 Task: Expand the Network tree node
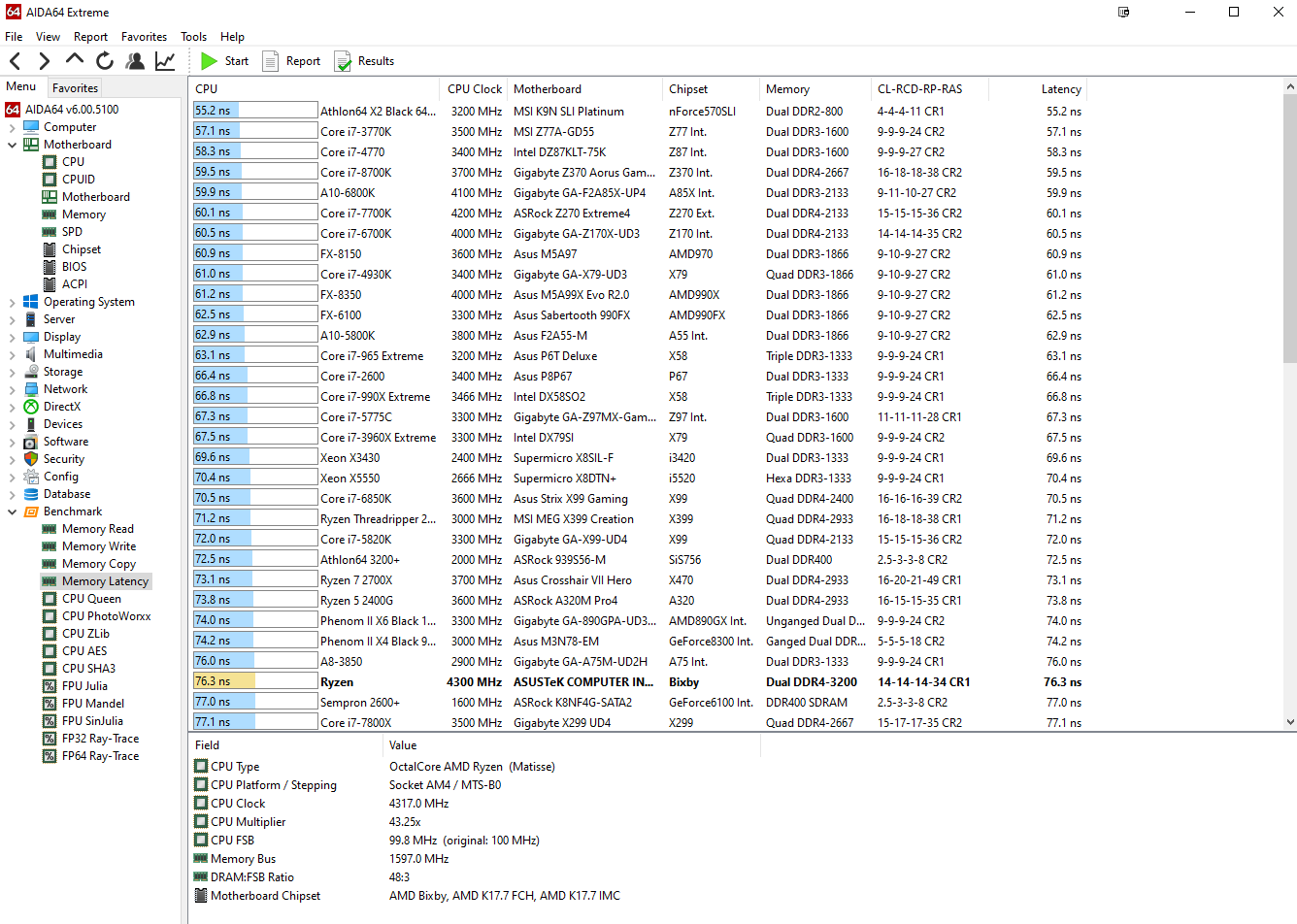tap(12, 389)
